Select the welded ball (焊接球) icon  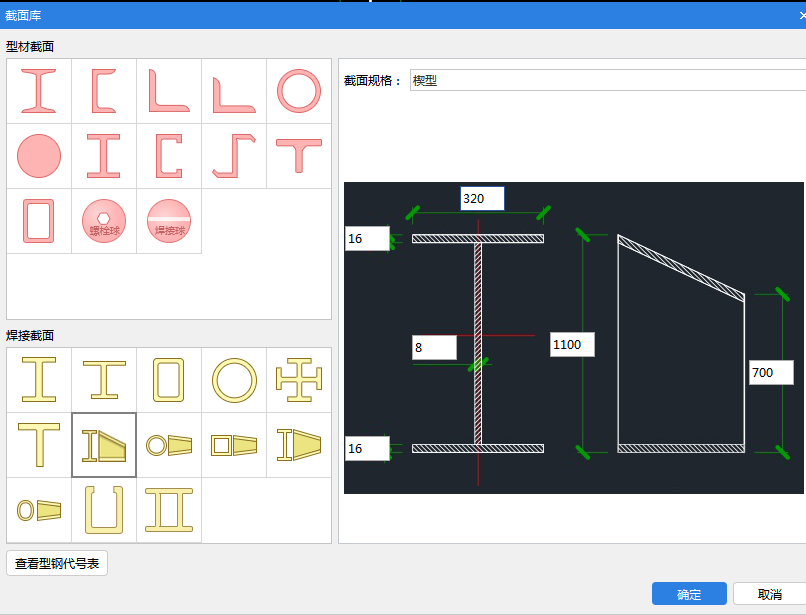[x=169, y=221]
